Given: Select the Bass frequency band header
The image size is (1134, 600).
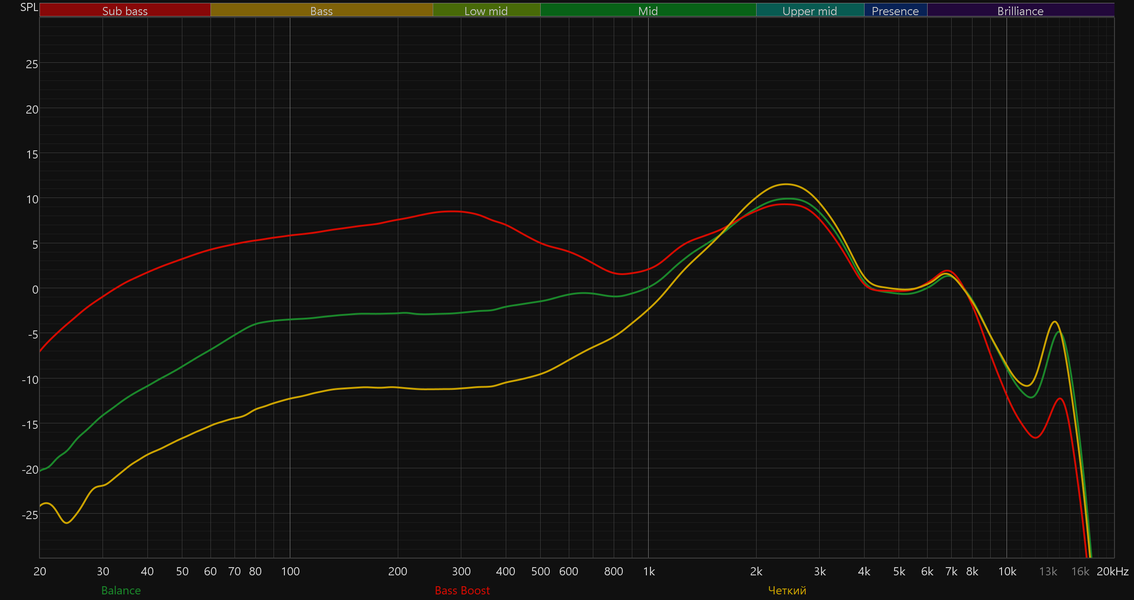Looking at the screenshot, I should point(322,11).
